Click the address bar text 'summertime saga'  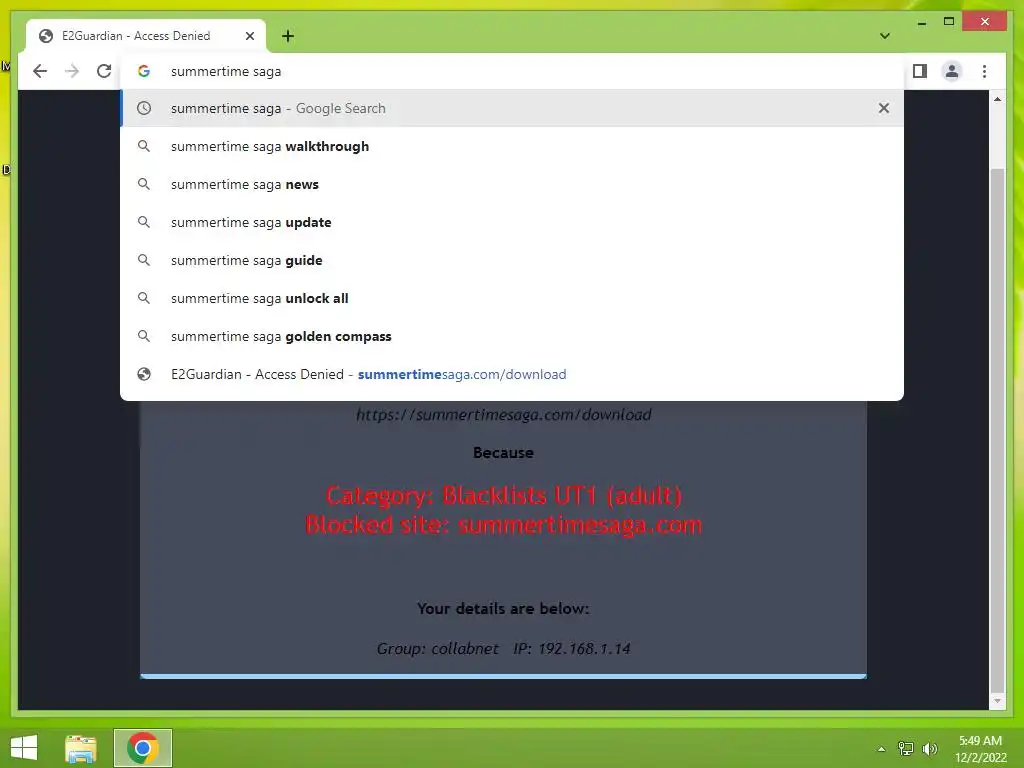point(226,71)
